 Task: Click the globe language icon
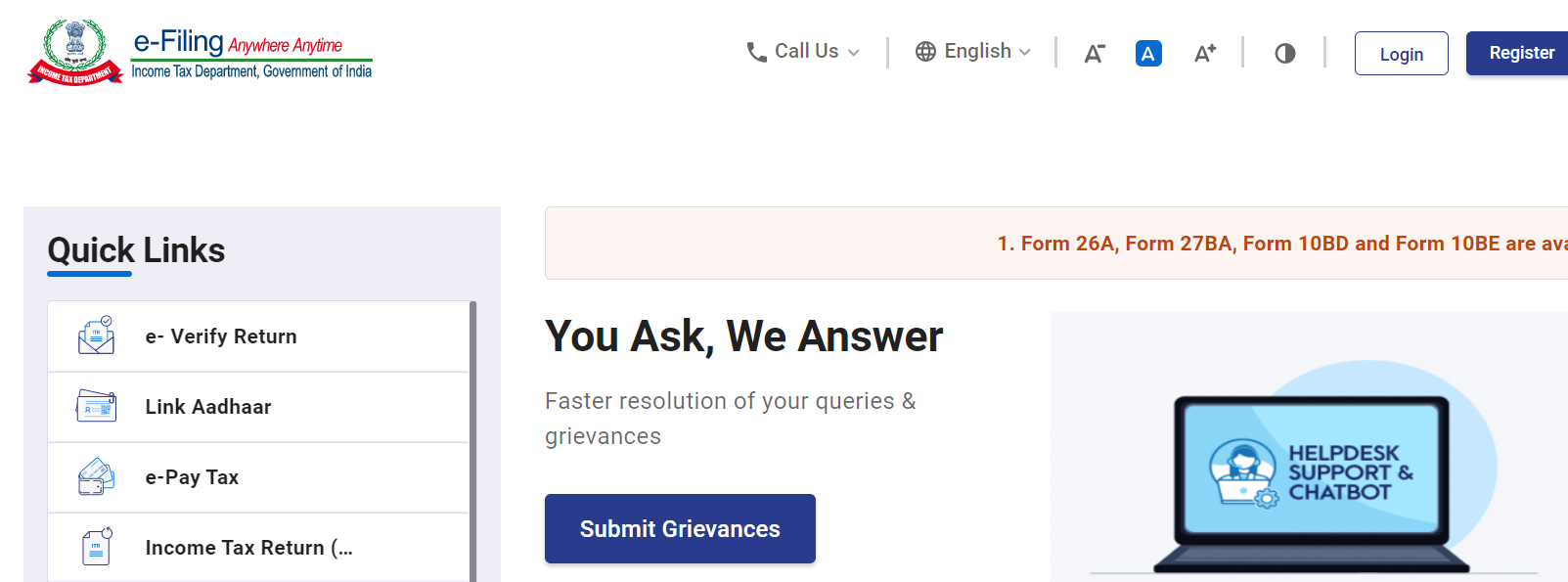pos(925,52)
